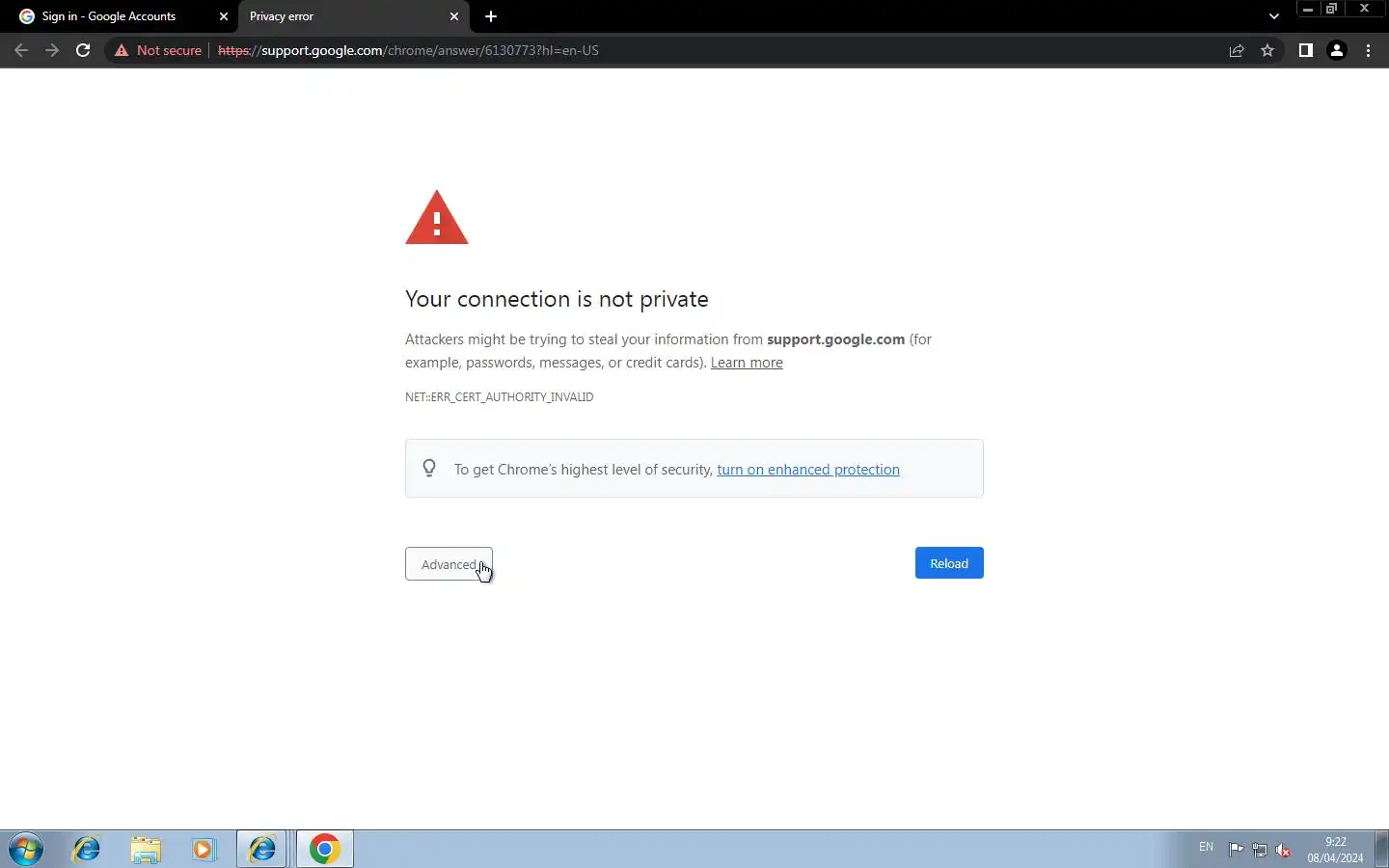Open a new tab with plus icon

[x=491, y=16]
